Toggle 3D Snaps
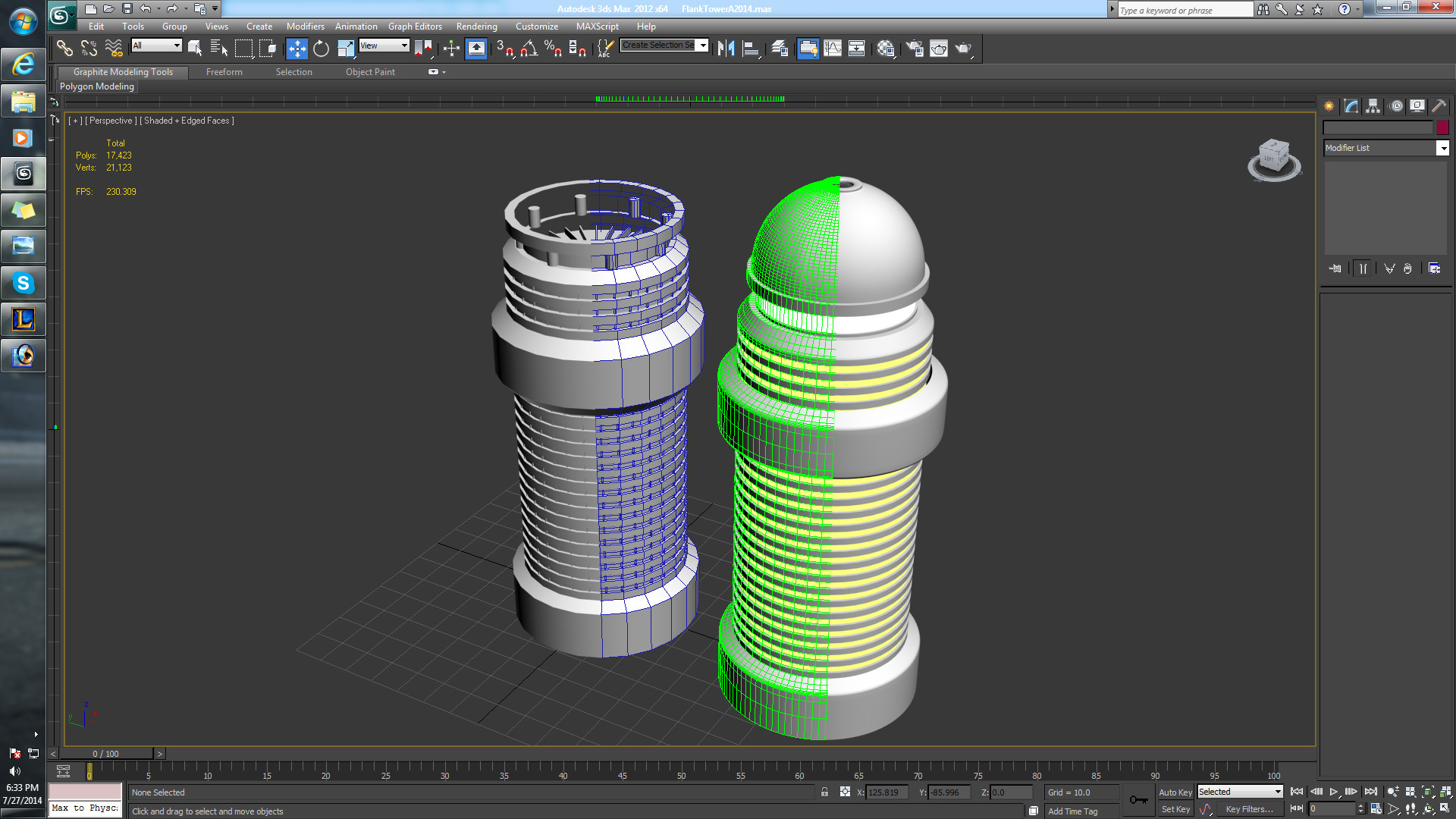Viewport: 1456px width, 819px height. [x=505, y=49]
